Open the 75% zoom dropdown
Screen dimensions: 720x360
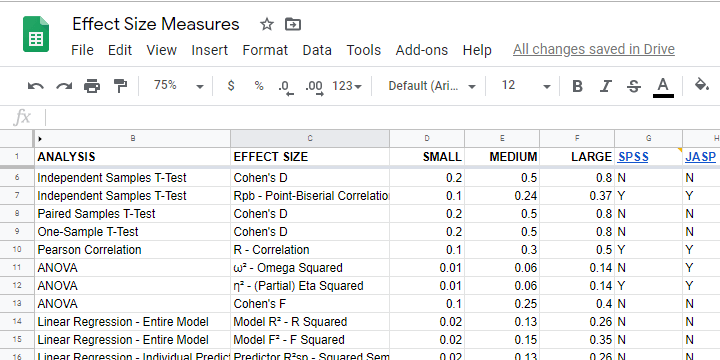pyautogui.click(x=178, y=85)
